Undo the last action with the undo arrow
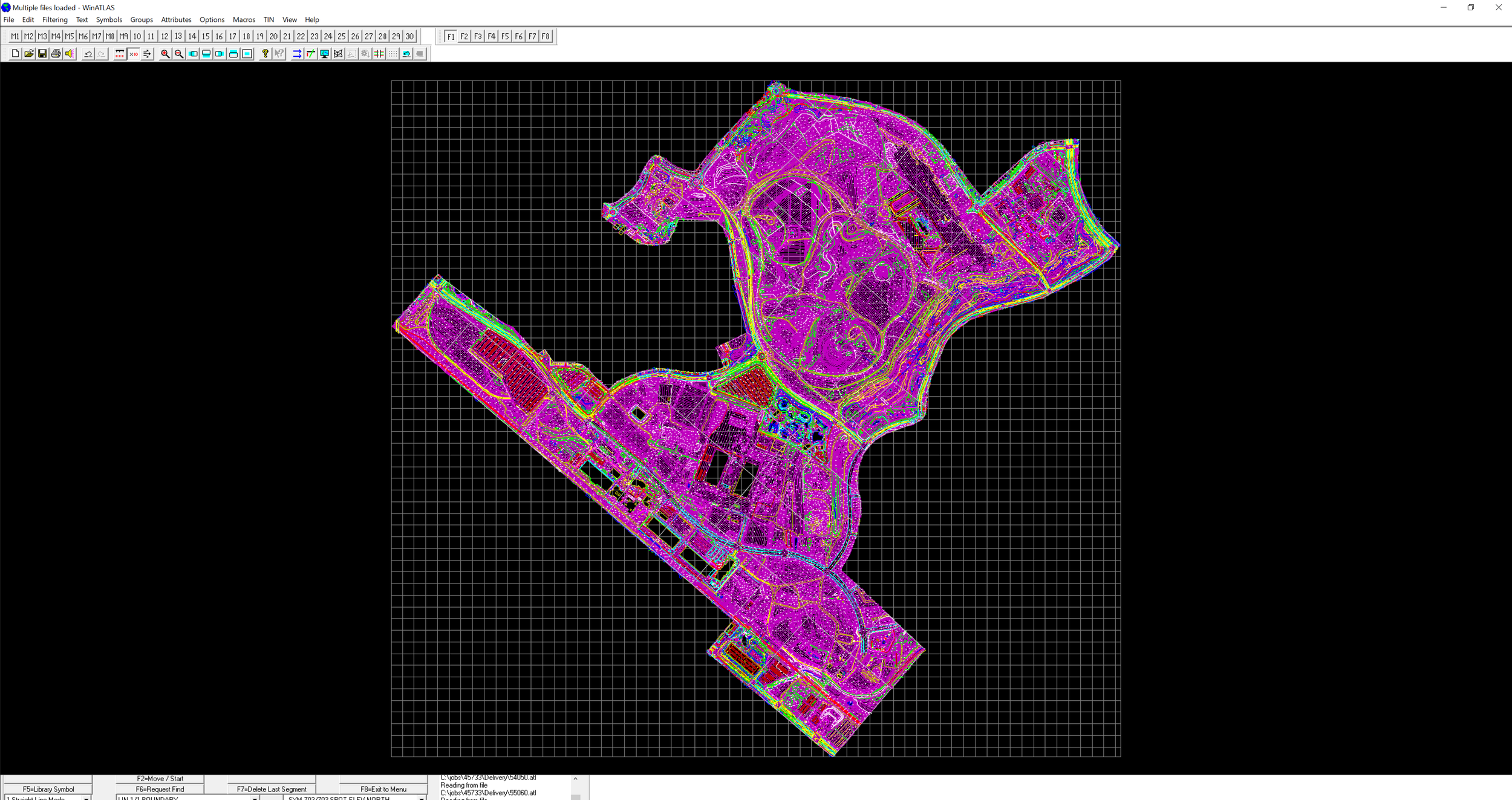1512x800 pixels. (x=88, y=54)
